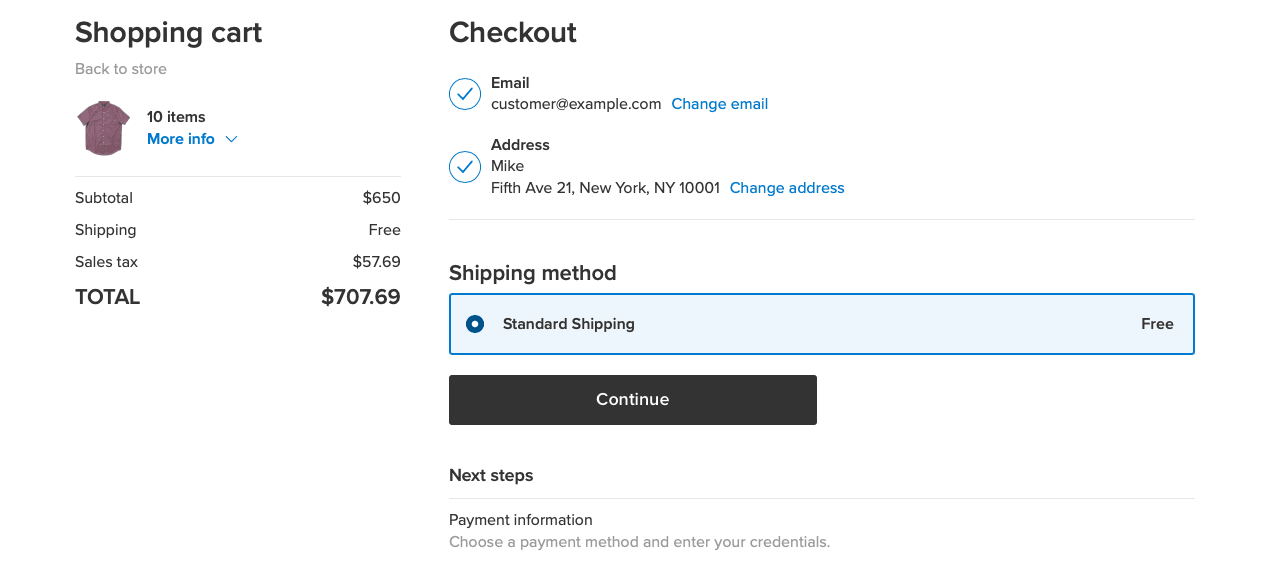Click the Continue button
This screenshot has height=576, width=1267.
pos(632,399)
